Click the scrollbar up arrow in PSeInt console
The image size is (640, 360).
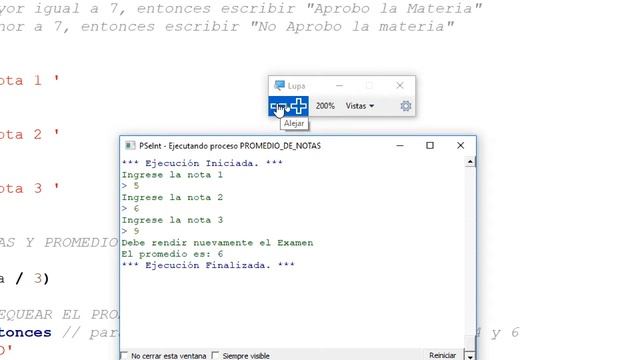pos(470,162)
